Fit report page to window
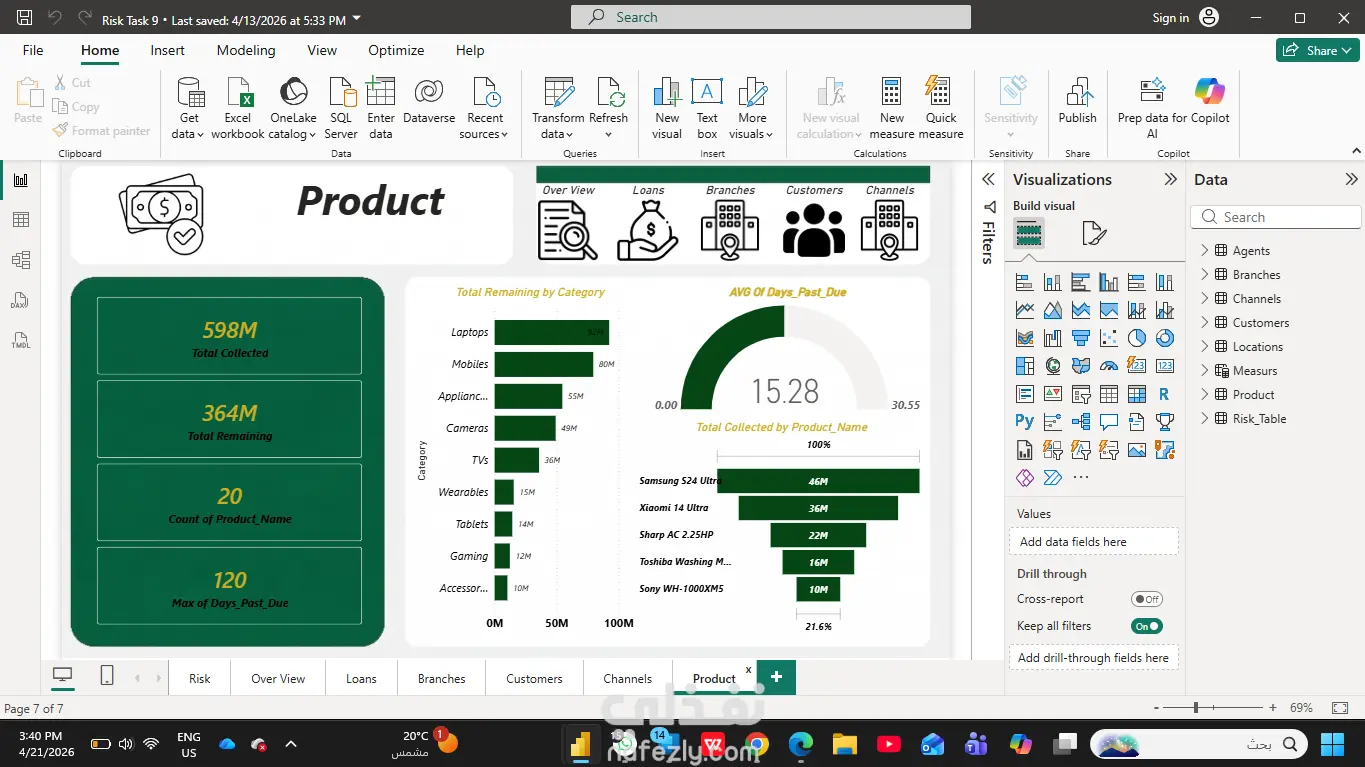The image size is (1365, 767). pyautogui.click(x=1340, y=708)
